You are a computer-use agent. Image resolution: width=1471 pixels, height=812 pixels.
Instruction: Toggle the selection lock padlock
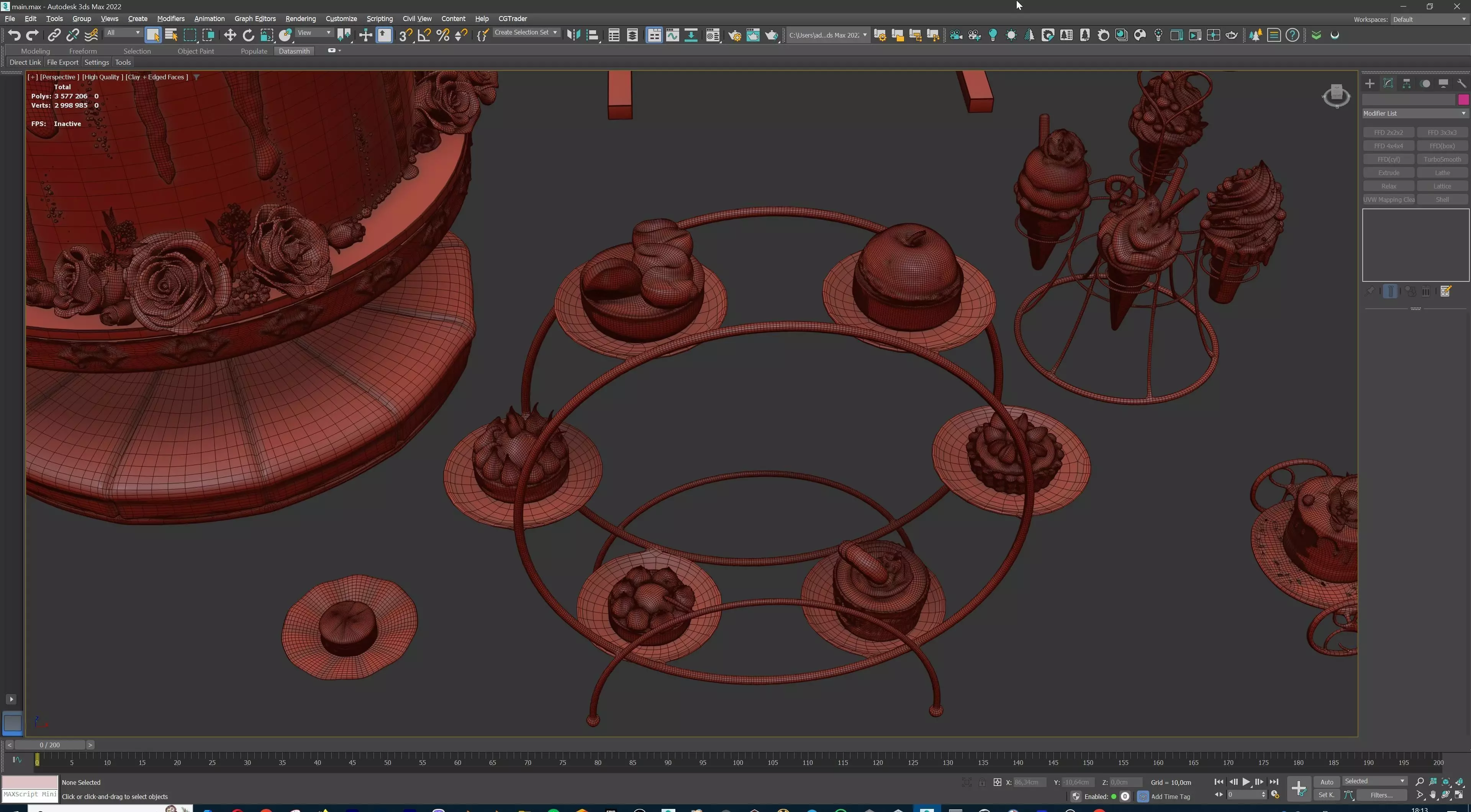click(x=981, y=782)
